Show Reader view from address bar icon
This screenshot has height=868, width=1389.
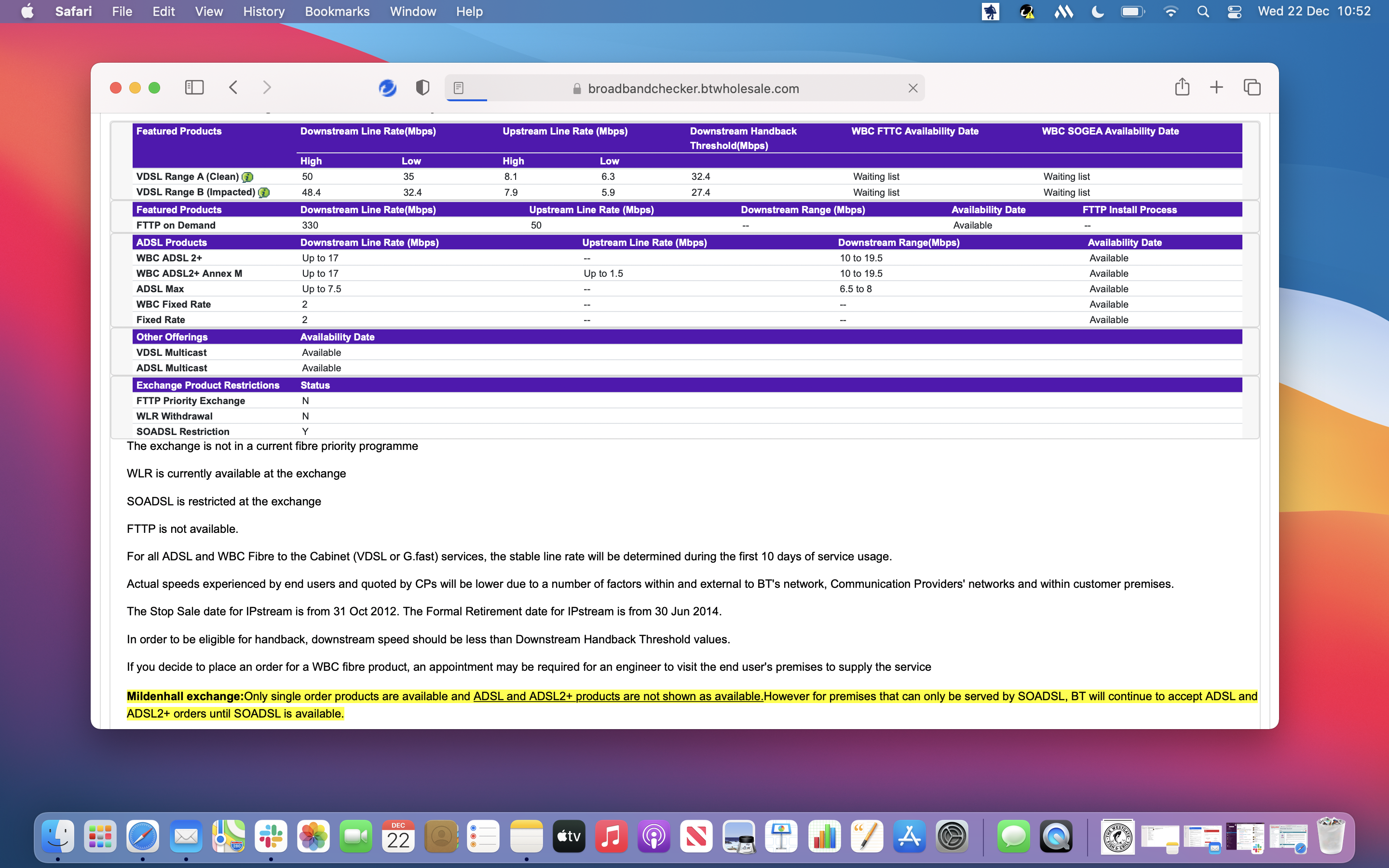click(x=459, y=88)
